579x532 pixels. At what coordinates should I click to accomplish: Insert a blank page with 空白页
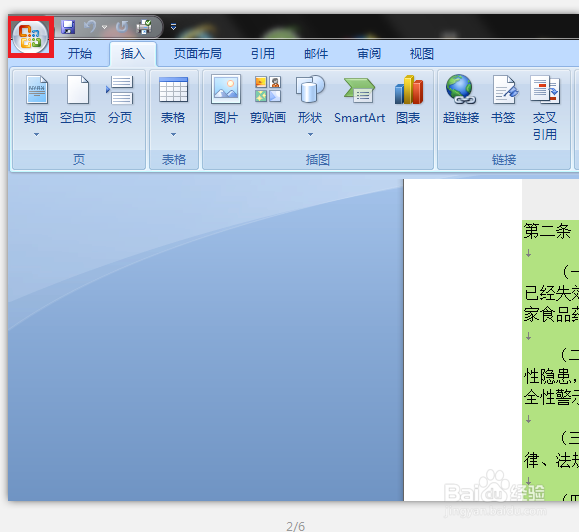point(78,100)
